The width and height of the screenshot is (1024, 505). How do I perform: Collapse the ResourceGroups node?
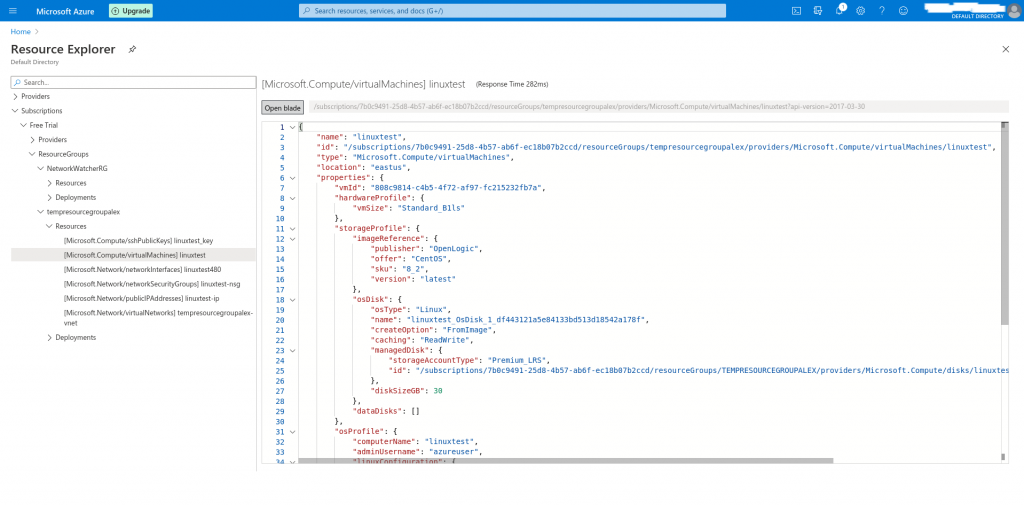pyautogui.click(x=32, y=154)
